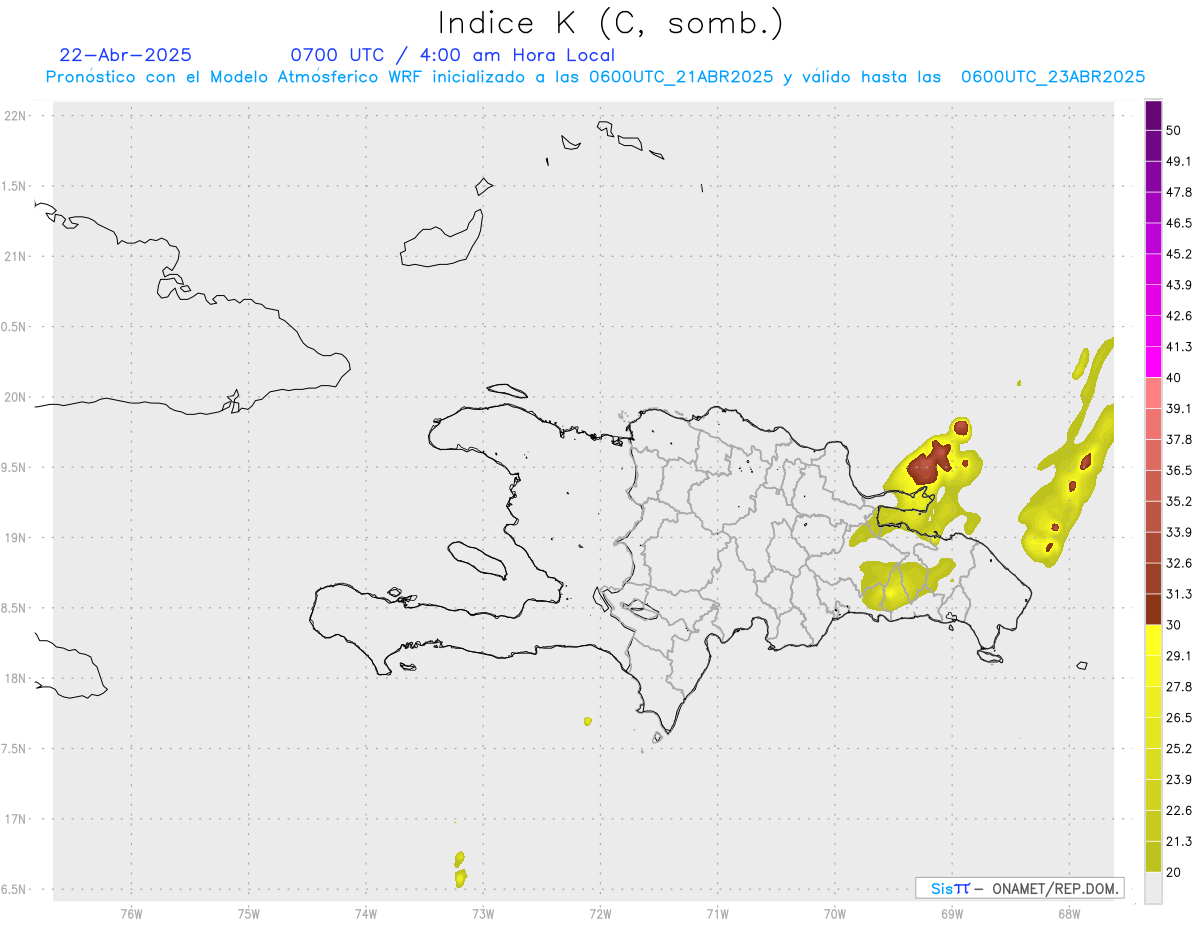Screen dimensions: 1200x927
Task: Click the olive swatch between 20 and 21.3
Action: click(1154, 857)
